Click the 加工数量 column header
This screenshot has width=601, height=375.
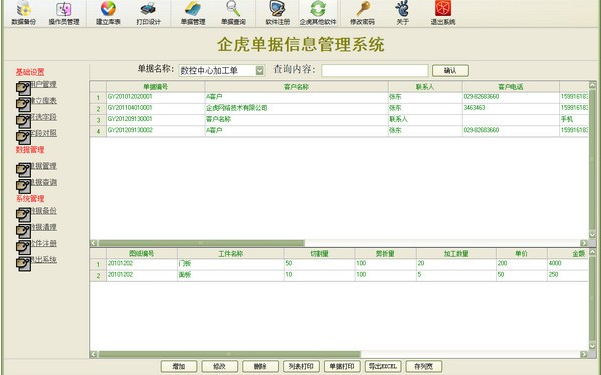[x=456, y=253]
